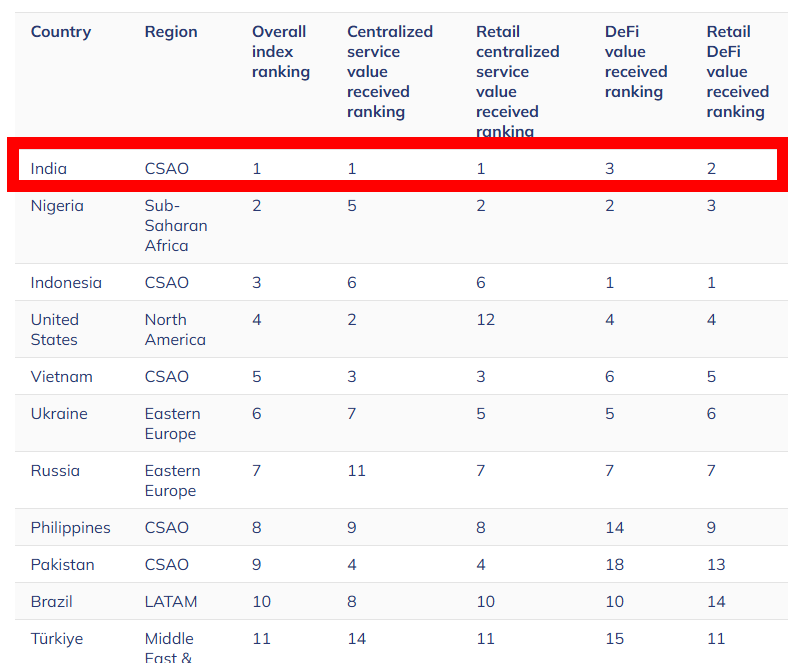The width and height of the screenshot is (788, 663).
Task: Click Pakistan DeFi value ranking 18
Action: [614, 564]
